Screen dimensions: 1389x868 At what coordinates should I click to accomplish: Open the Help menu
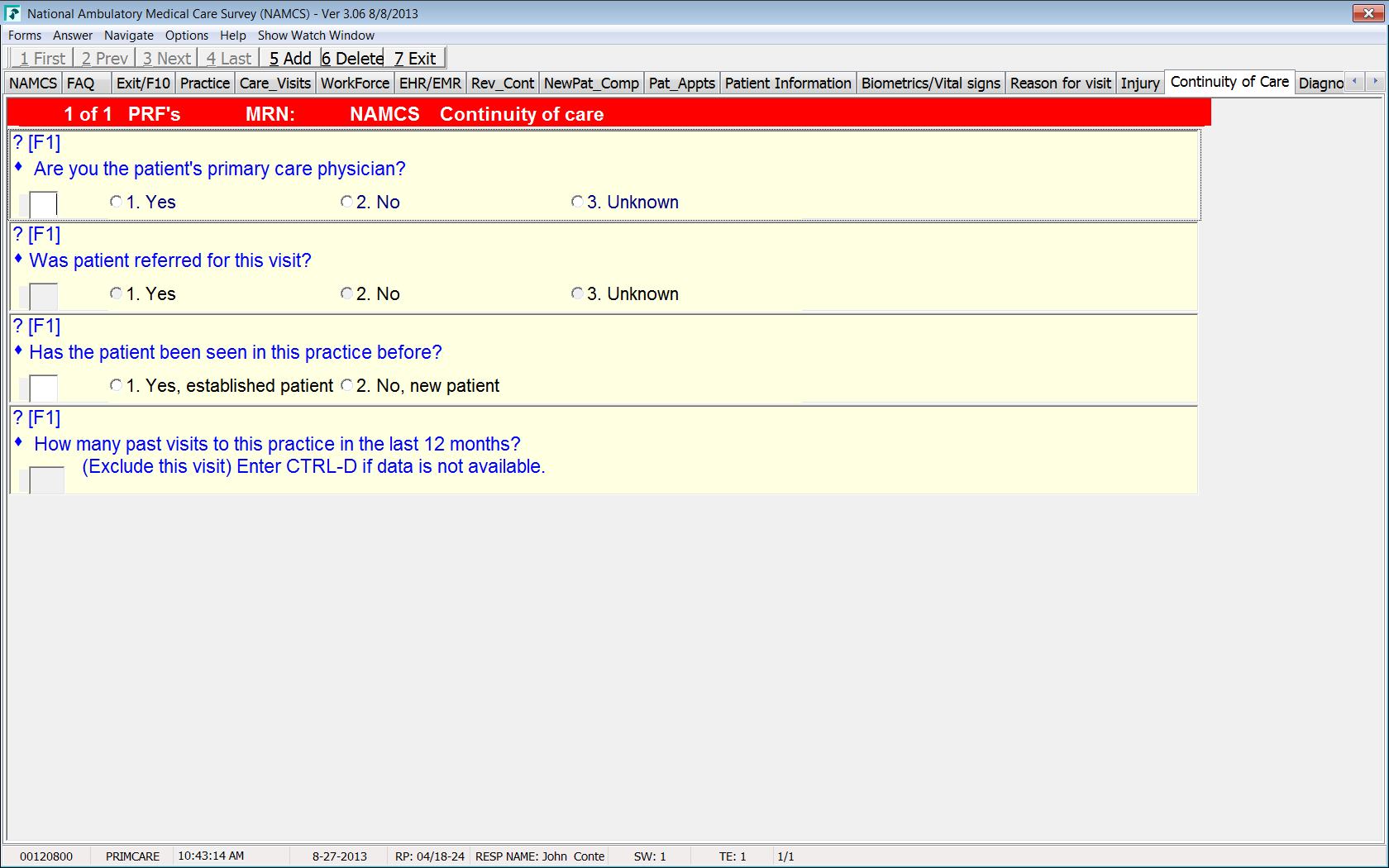(233, 36)
